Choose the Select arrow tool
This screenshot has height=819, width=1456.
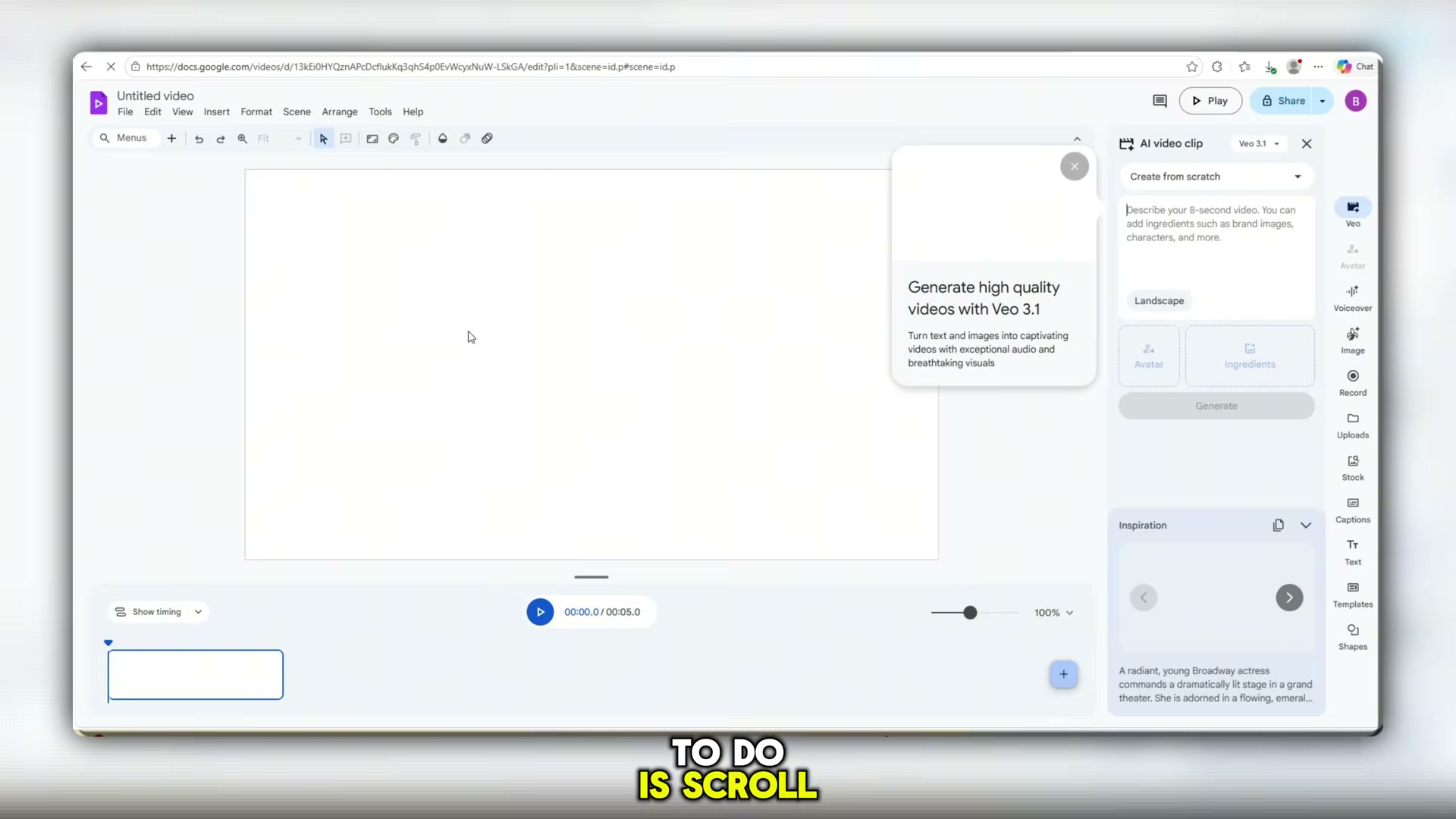coord(324,139)
